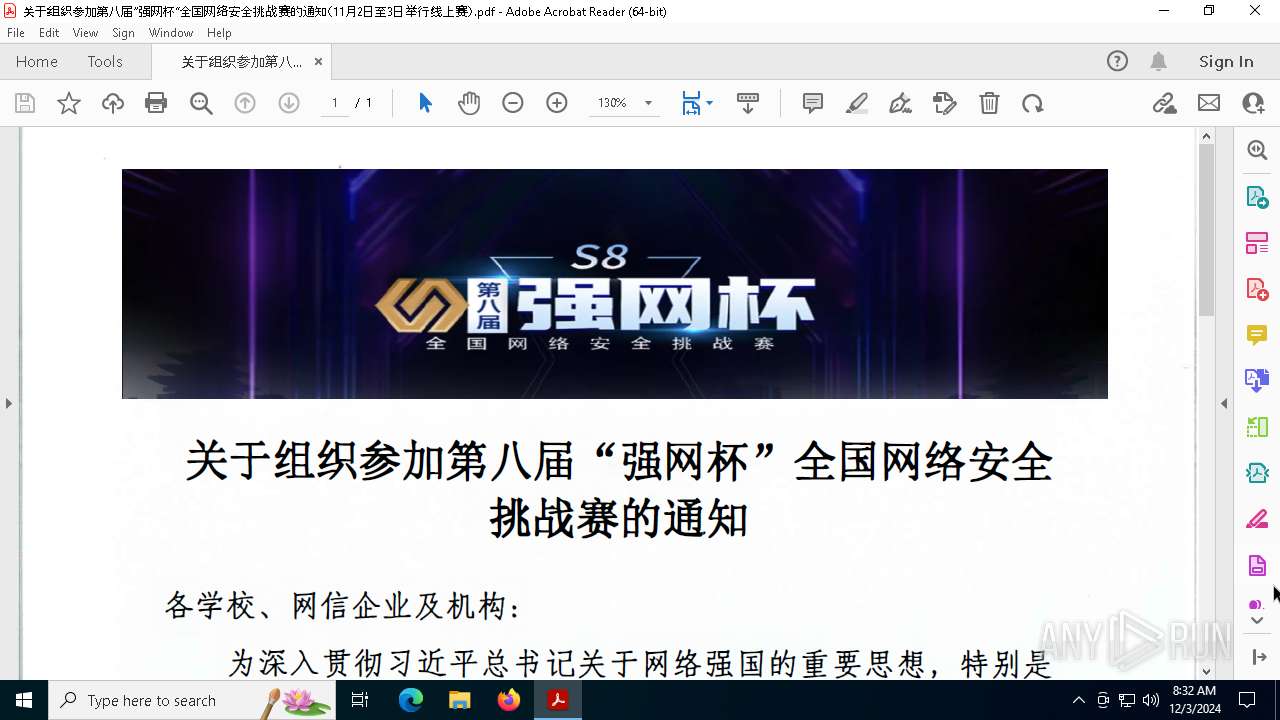Add a sticky note comment

click(813, 103)
